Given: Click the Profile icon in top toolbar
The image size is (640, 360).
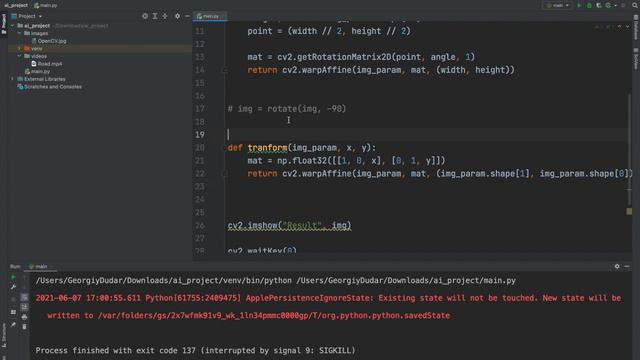Looking at the screenshot, I should (x=608, y=5).
